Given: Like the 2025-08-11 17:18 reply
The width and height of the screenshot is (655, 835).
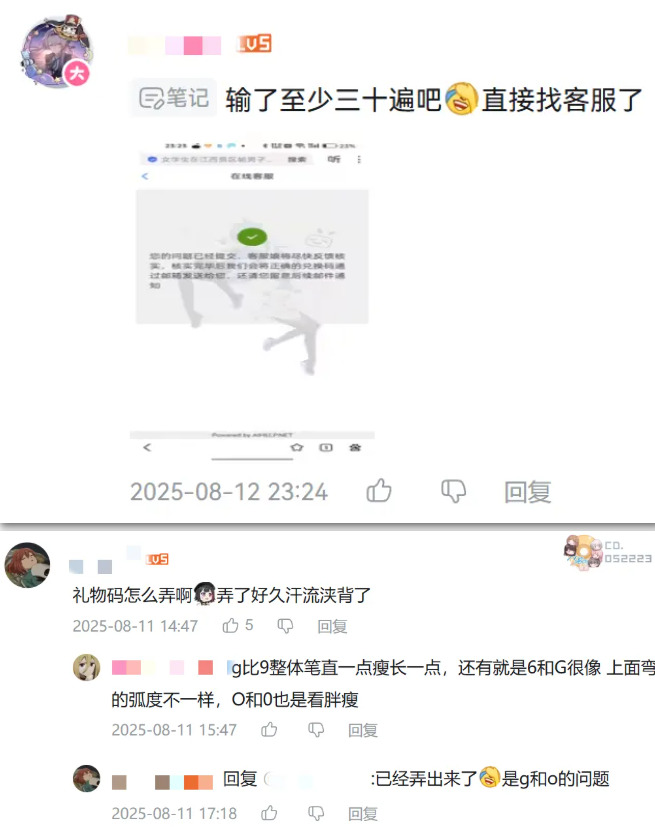Looking at the screenshot, I should 269,813.
